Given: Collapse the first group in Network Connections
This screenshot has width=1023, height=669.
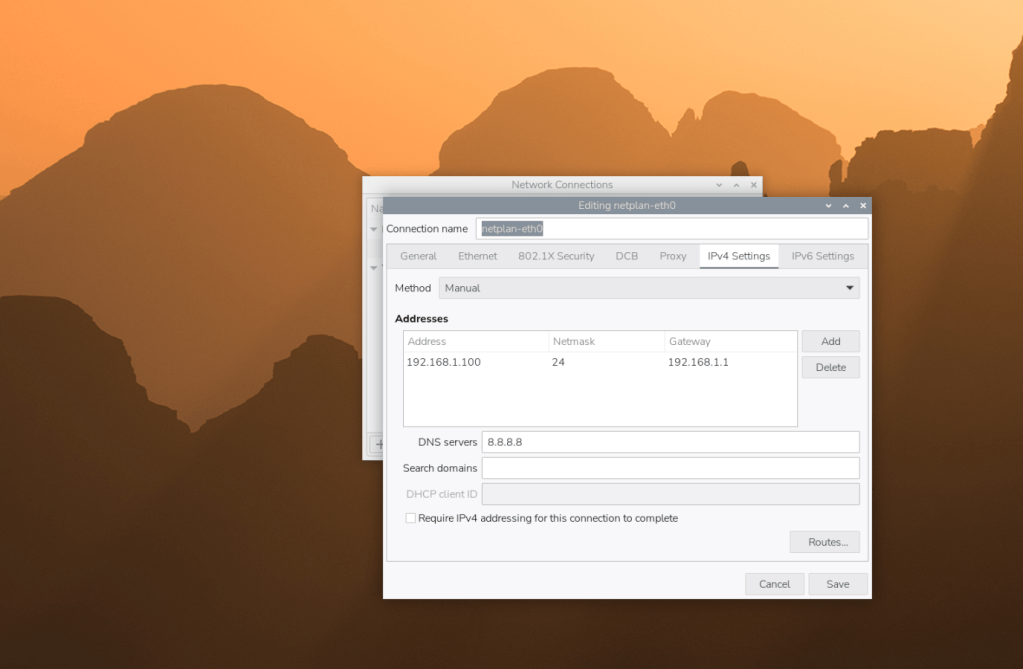Looking at the screenshot, I should pyautogui.click(x=374, y=229).
